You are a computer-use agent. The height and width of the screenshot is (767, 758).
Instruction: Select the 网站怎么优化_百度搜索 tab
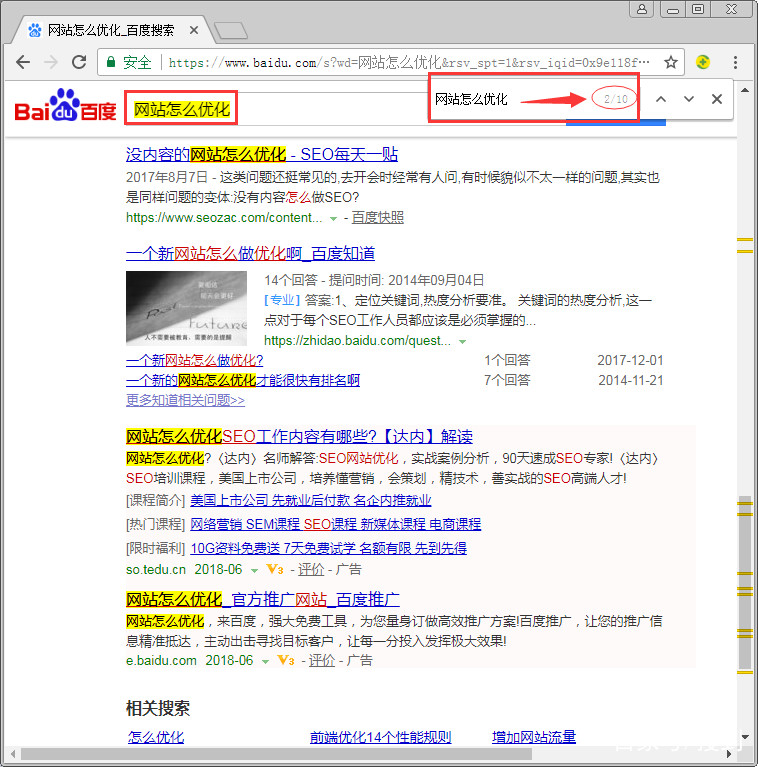110,30
